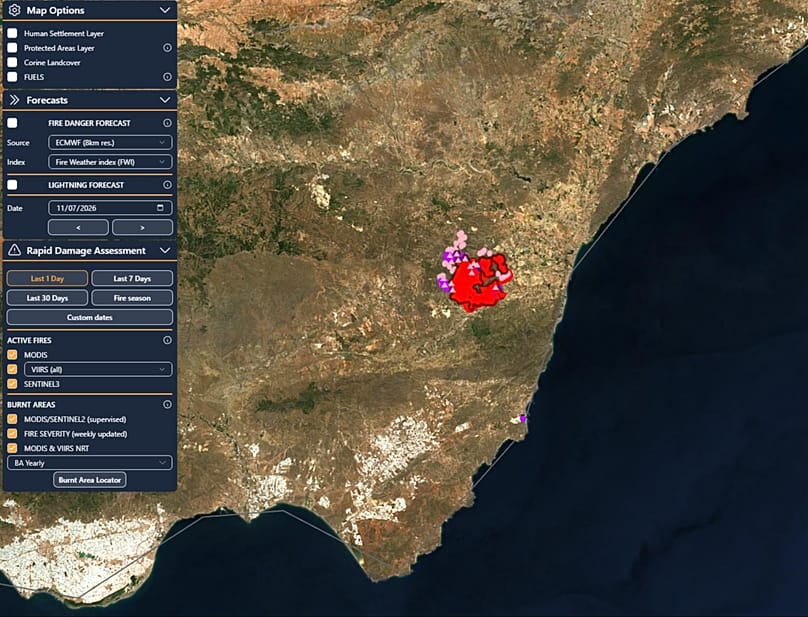Screen dimensions: 808x617
Task: Select Last 30 Days range
Action: pos(47,298)
